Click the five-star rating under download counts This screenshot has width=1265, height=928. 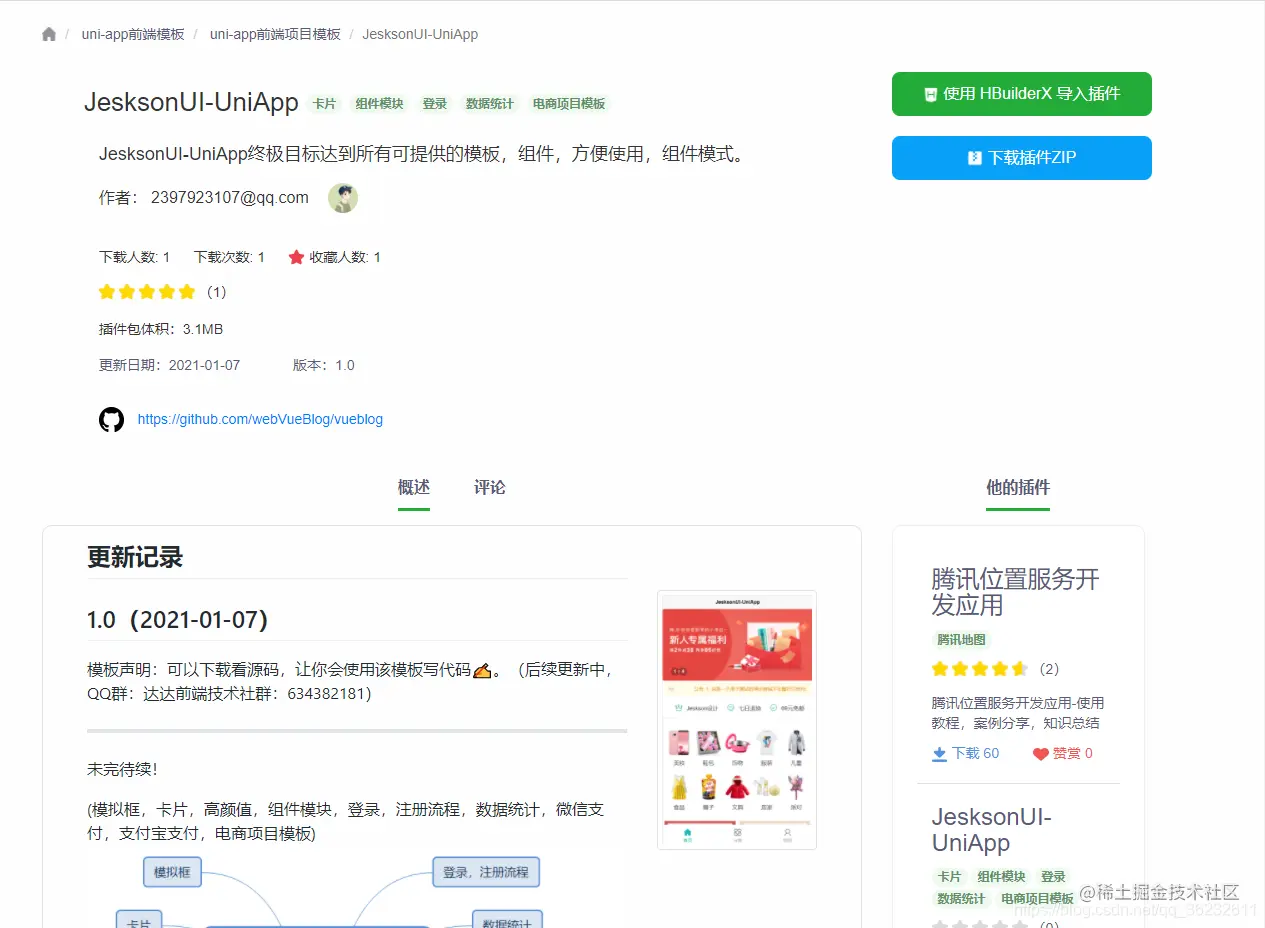pyautogui.click(x=147, y=292)
